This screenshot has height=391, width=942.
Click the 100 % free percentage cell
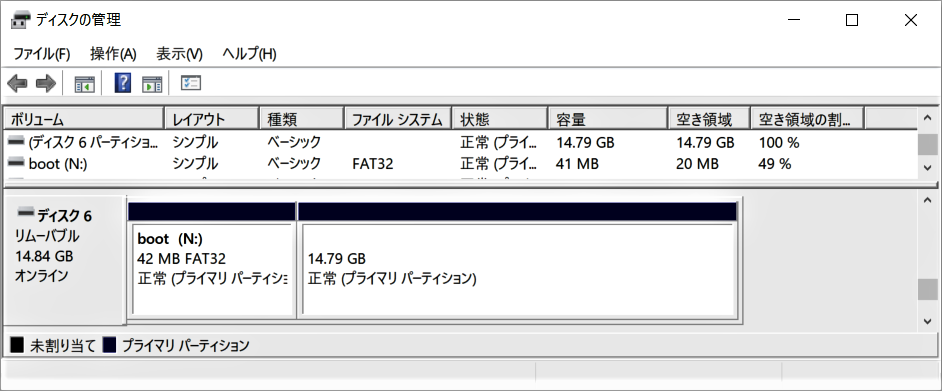(x=779, y=143)
